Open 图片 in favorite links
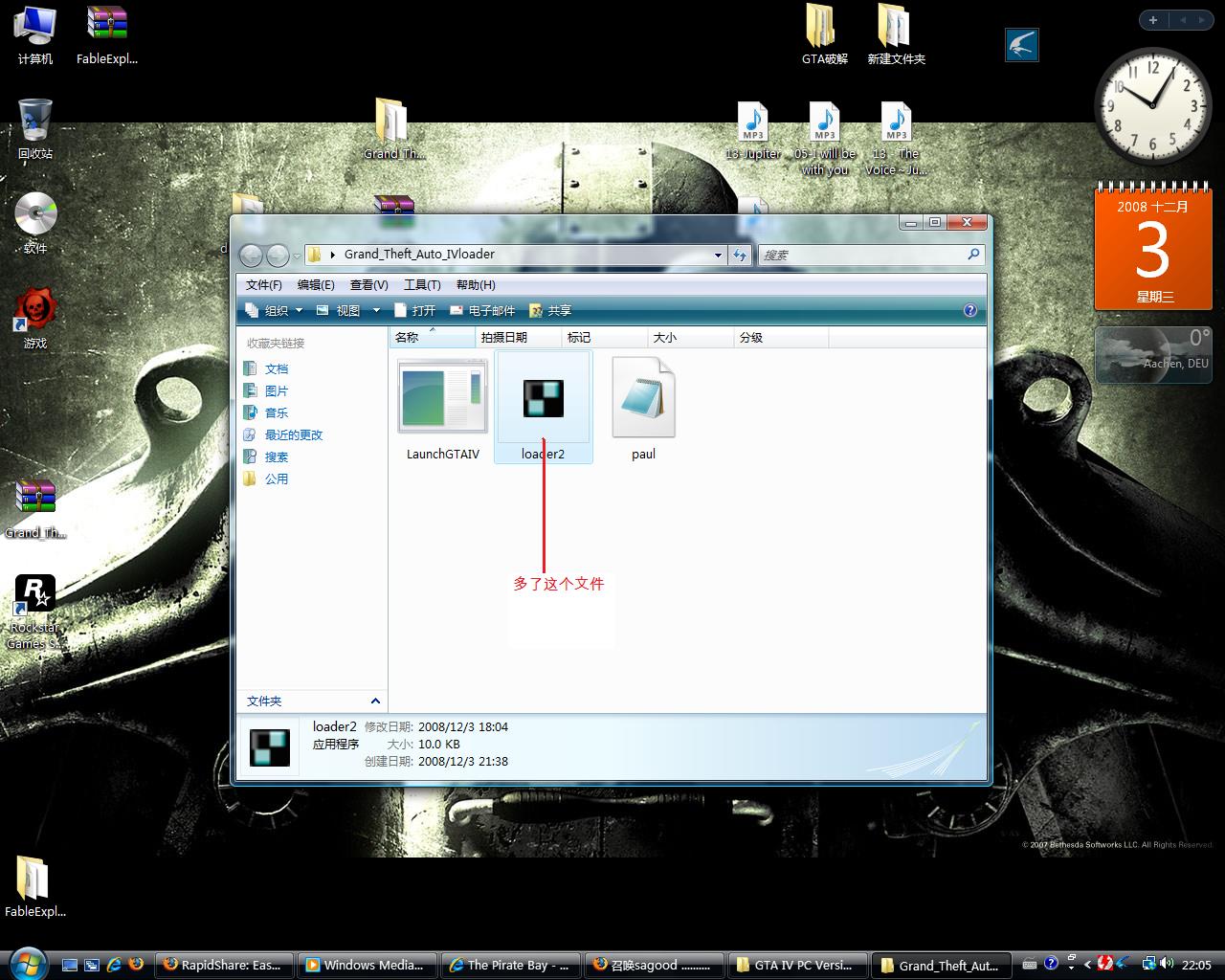The height and width of the screenshot is (980, 1225). coord(266,390)
